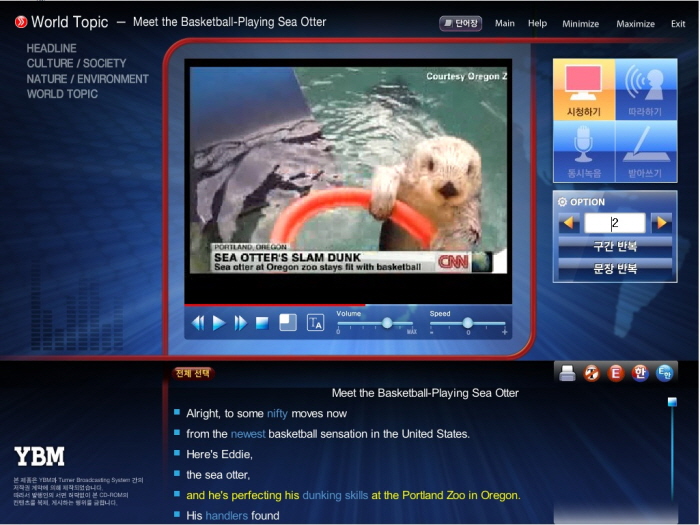Stop the video playback
Screen dimensions: 700x525
(x=262, y=323)
